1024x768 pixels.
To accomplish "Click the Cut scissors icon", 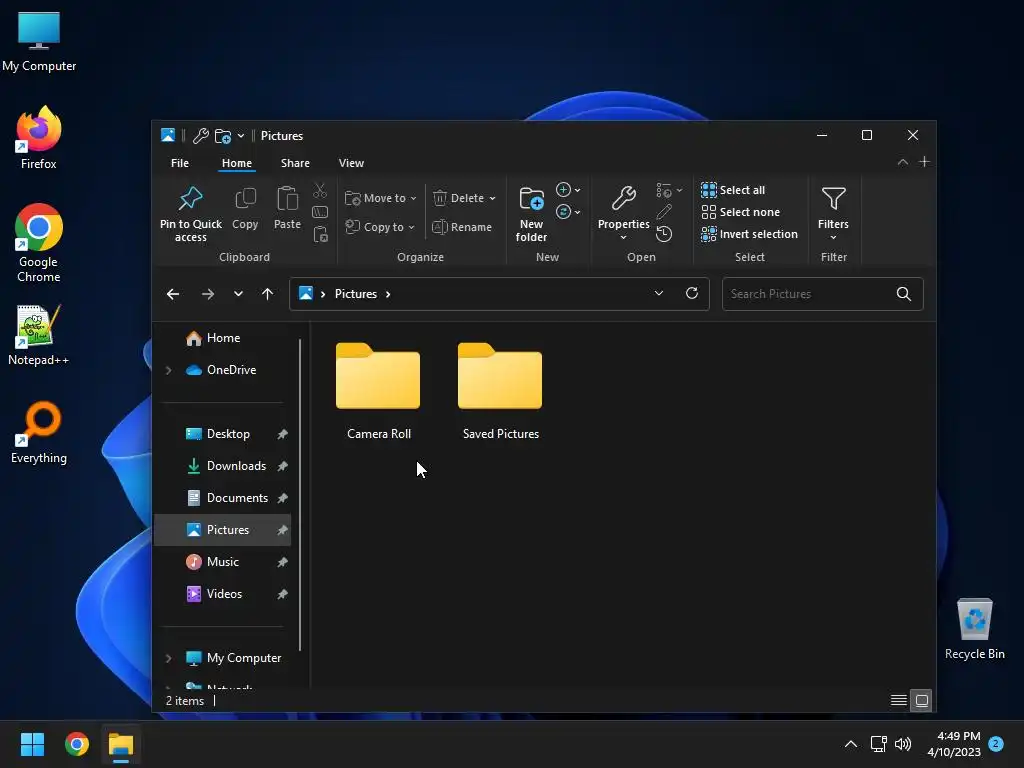I will pyautogui.click(x=320, y=190).
